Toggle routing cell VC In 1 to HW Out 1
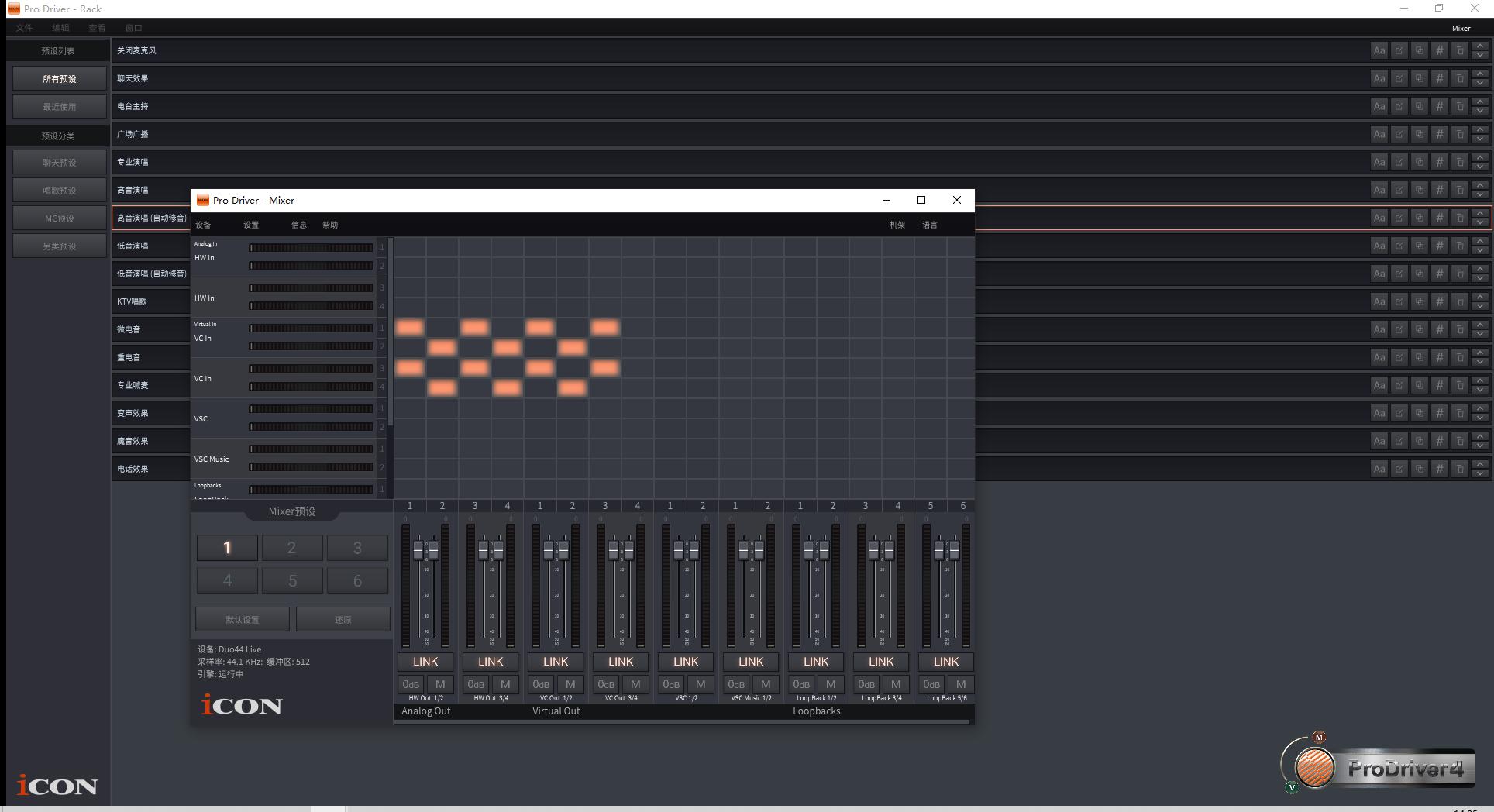The height and width of the screenshot is (812, 1494). (410, 328)
